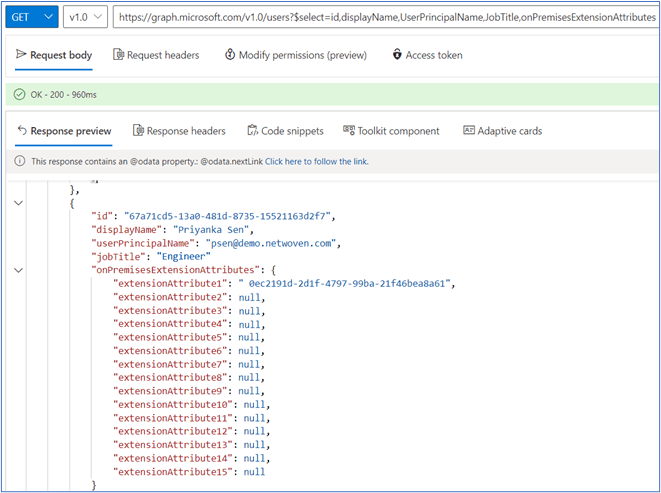This screenshot has height=493, width=661.
Task: Open the Adaptive cards tab
Action: 502,131
